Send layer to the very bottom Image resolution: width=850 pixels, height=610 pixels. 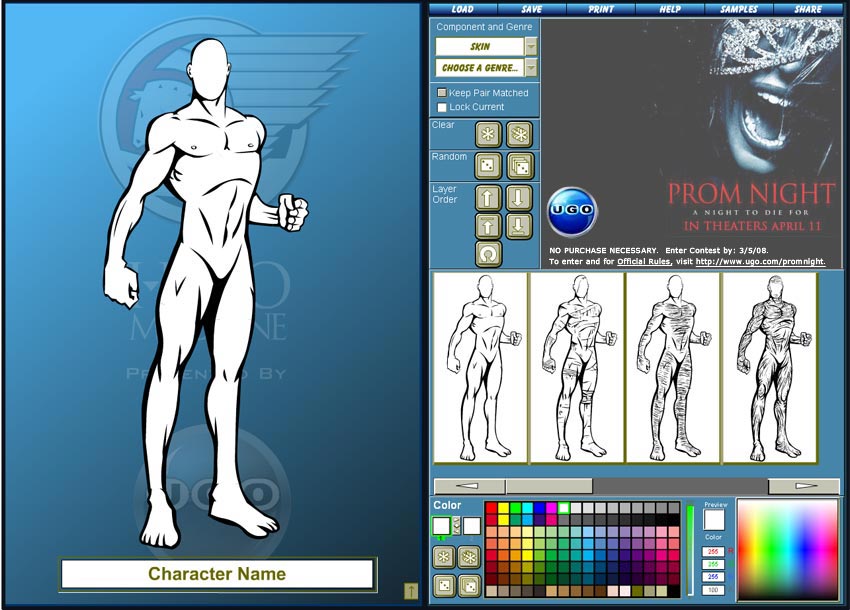click(x=518, y=226)
